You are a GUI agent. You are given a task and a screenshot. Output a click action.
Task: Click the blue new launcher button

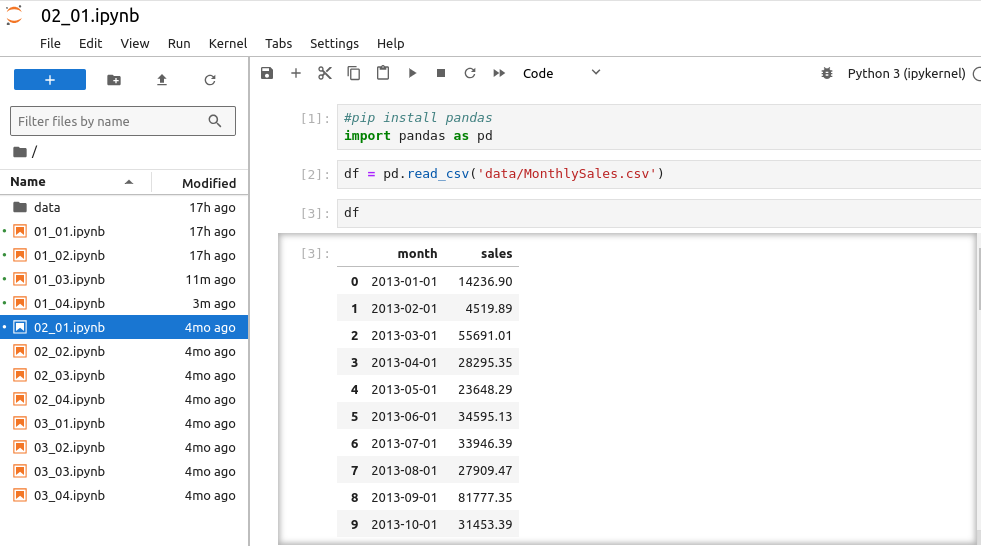click(x=50, y=80)
